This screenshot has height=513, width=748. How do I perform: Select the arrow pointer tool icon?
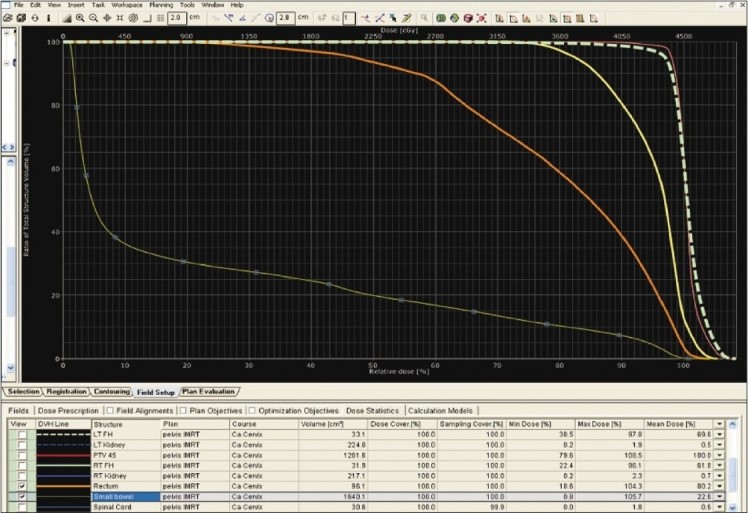pos(393,18)
